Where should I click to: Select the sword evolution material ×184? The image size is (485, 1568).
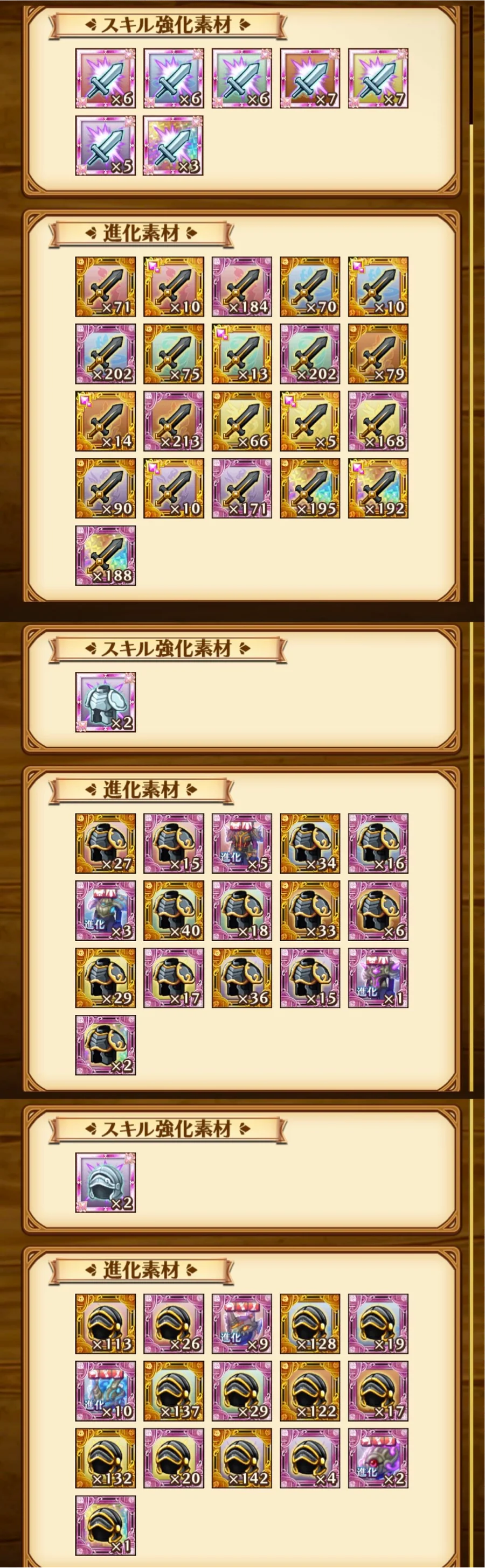242,286
